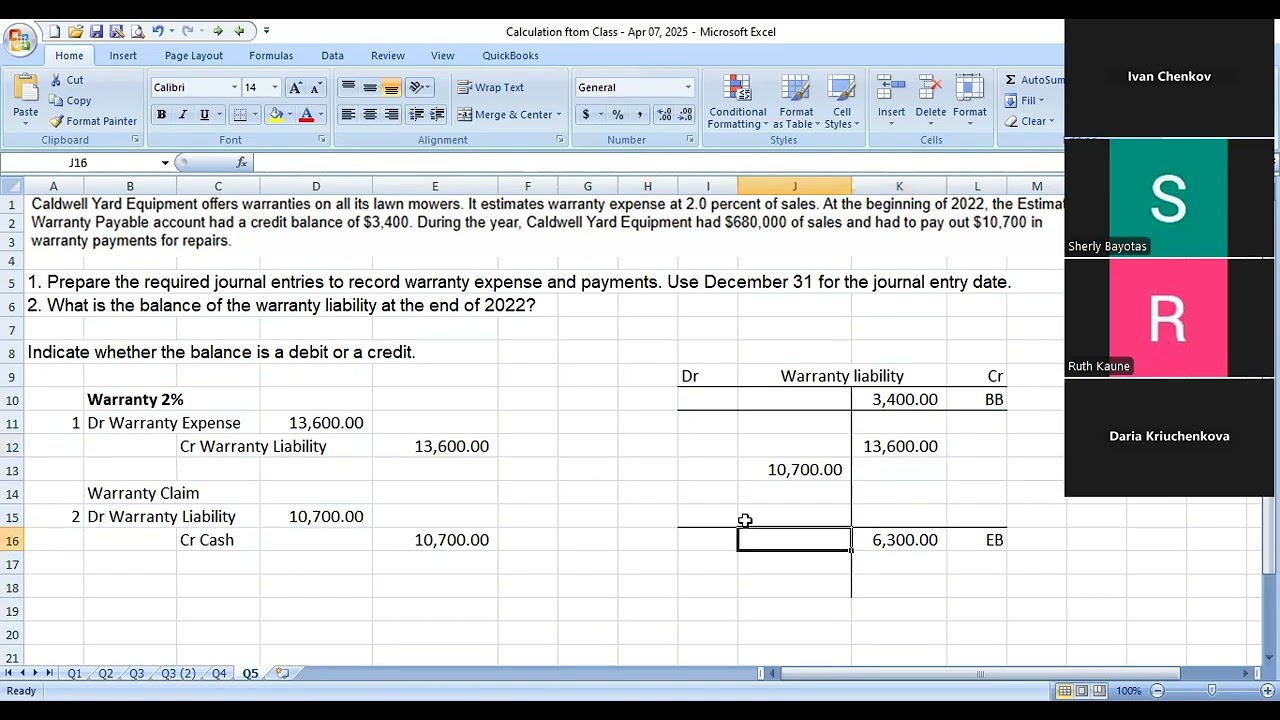The width and height of the screenshot is (1280, 720).
Task: Click the Increase Decimal icon
Action: click(664, 115)
